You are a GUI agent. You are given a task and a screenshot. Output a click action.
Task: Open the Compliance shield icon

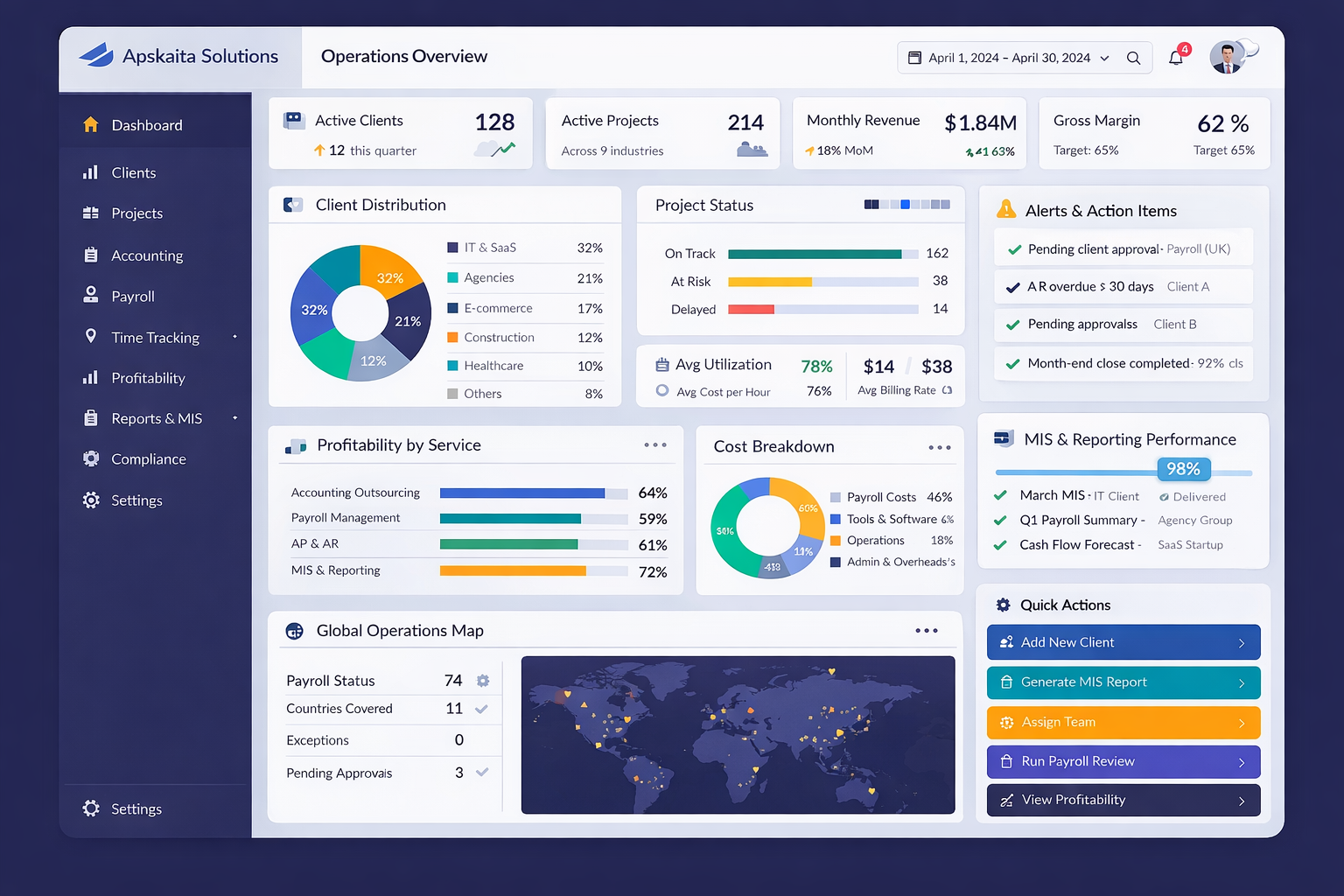point(92,458)
